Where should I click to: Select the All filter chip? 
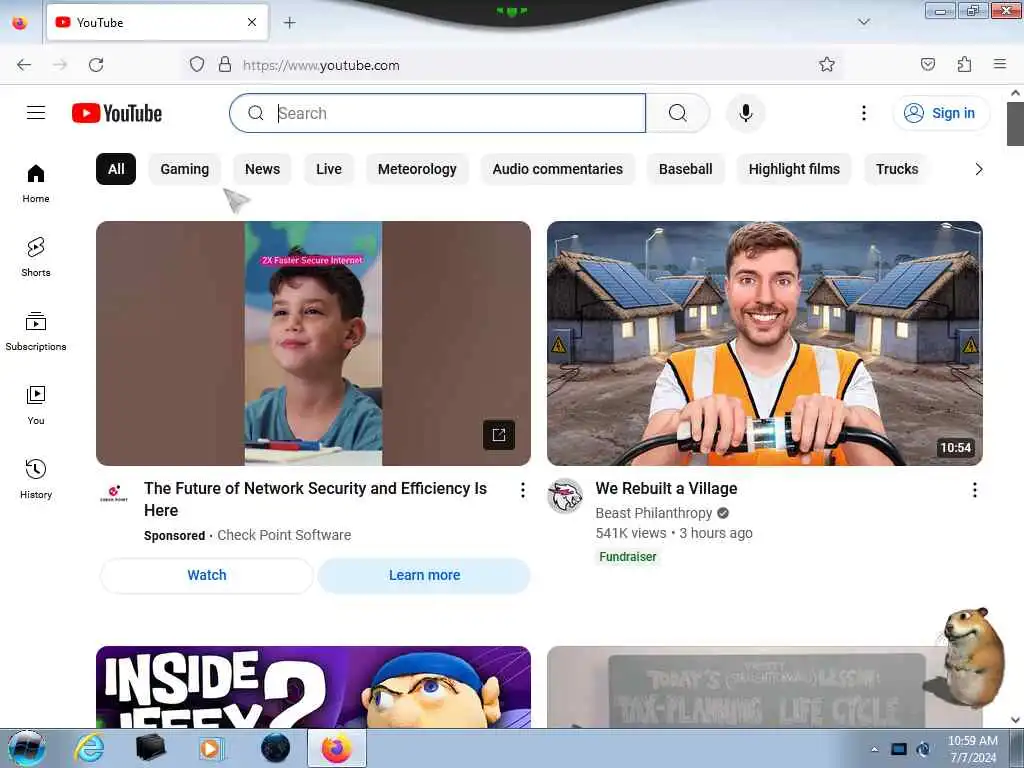116,169
